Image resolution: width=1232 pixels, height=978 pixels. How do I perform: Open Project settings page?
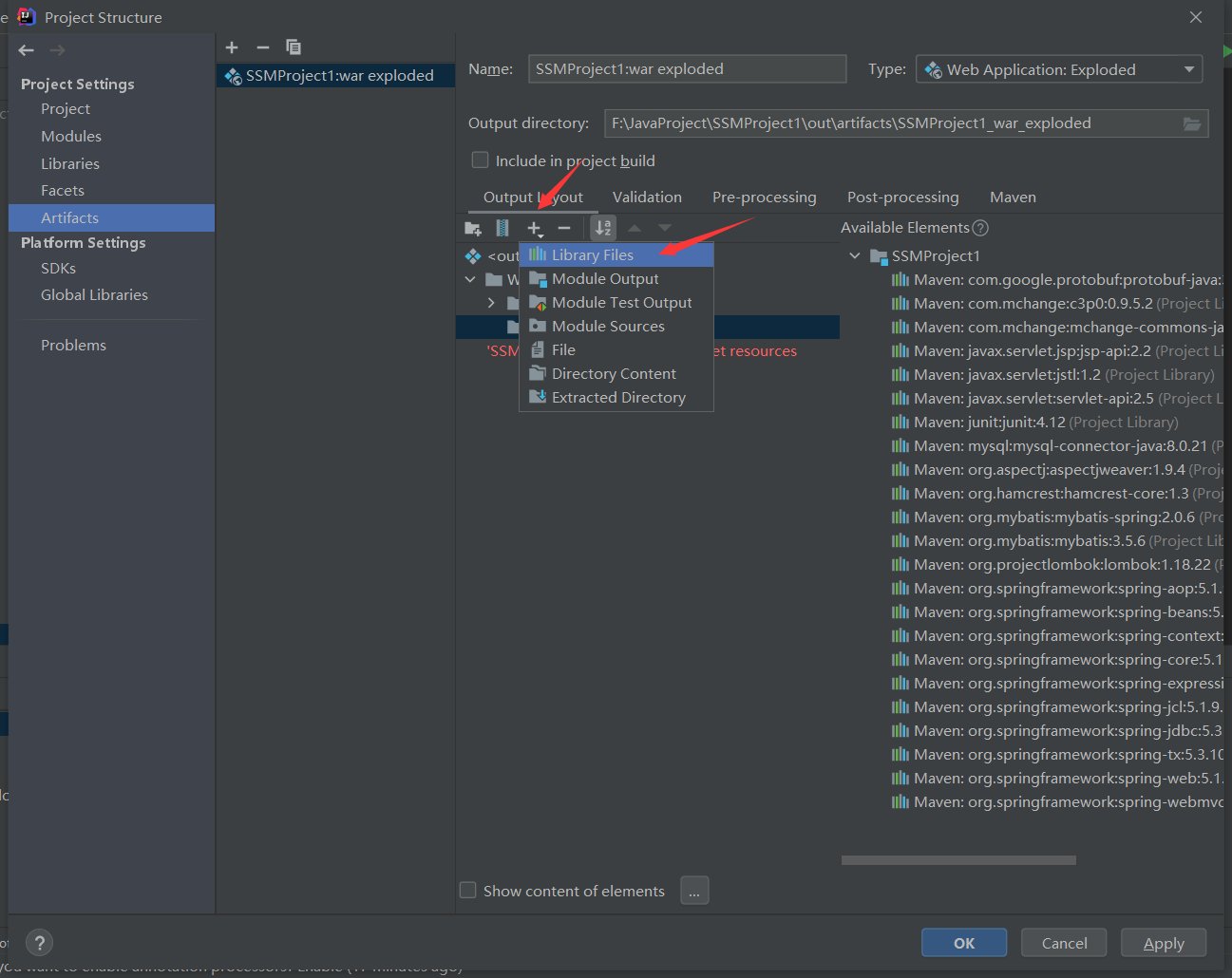coord(66,109)
